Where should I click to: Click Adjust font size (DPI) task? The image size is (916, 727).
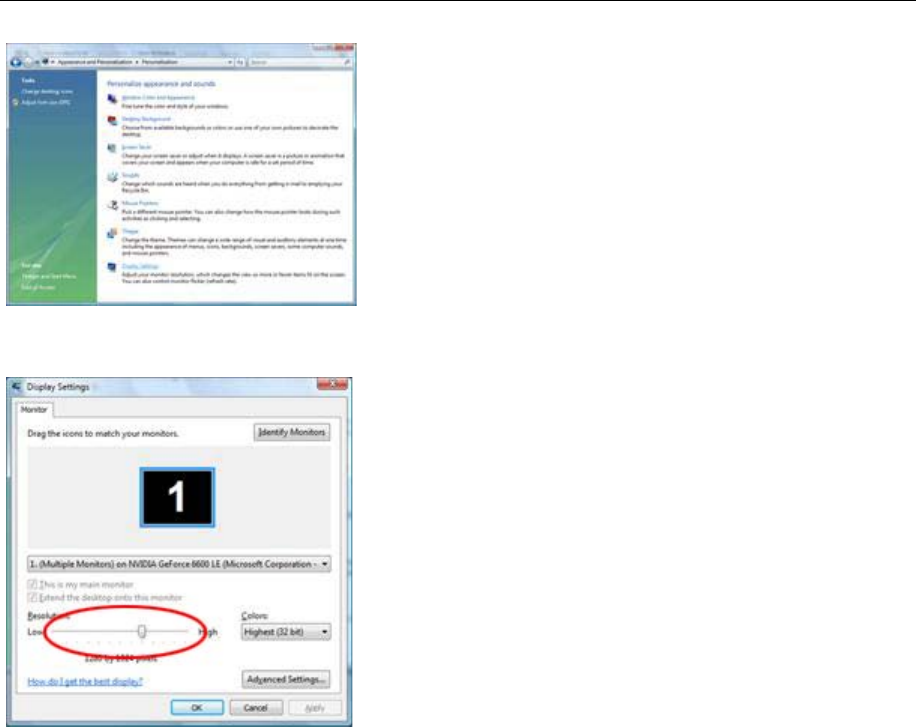(46, 103)
